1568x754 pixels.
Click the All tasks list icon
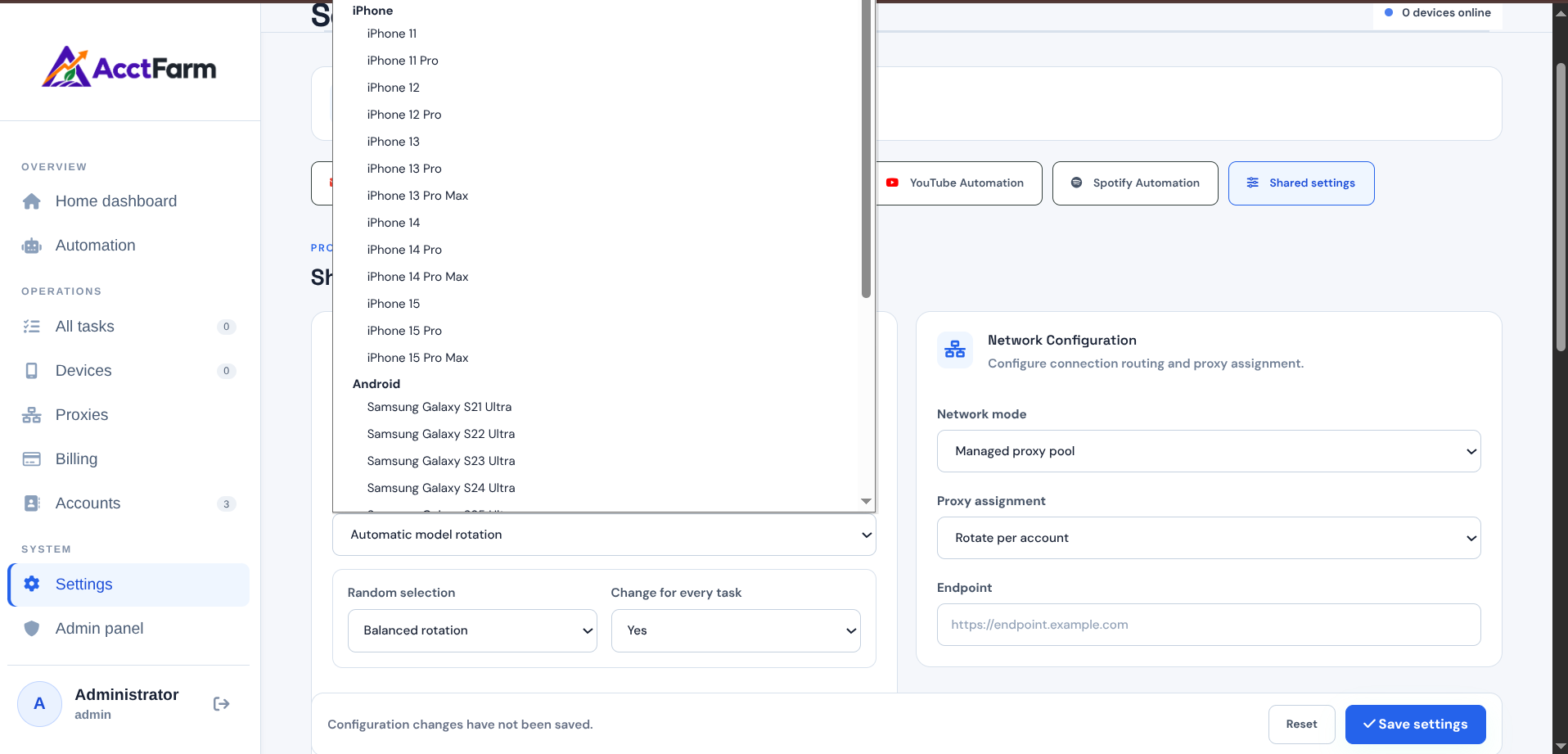tap(32, 327)
